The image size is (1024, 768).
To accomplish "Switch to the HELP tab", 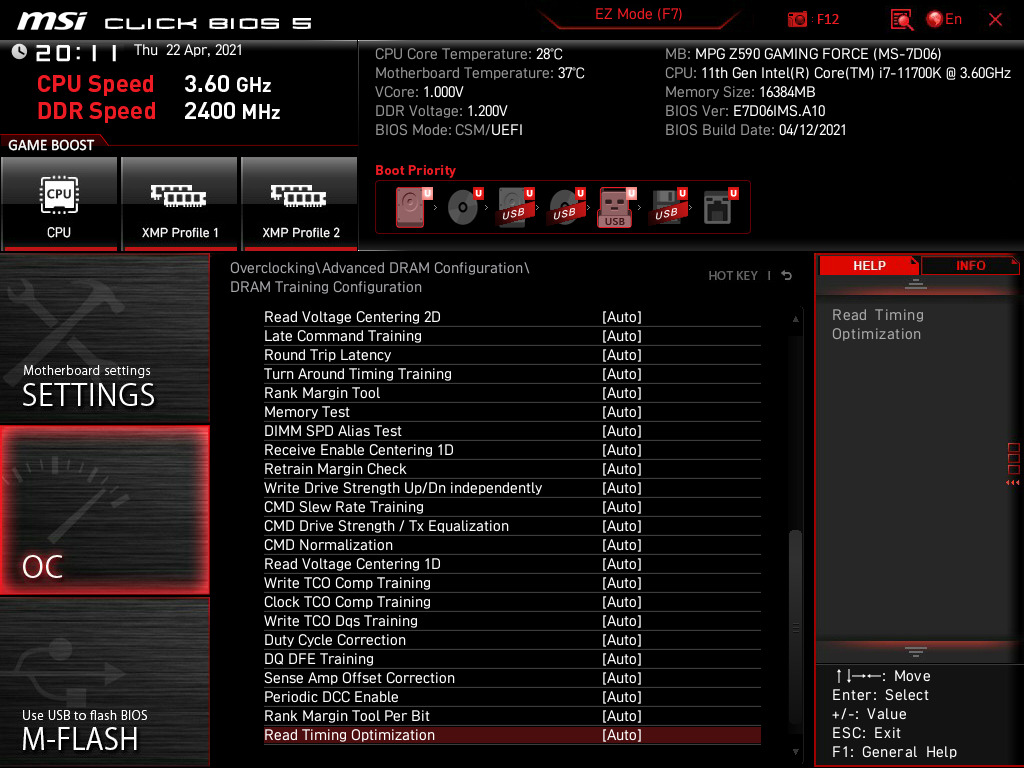I will [869, 266].
